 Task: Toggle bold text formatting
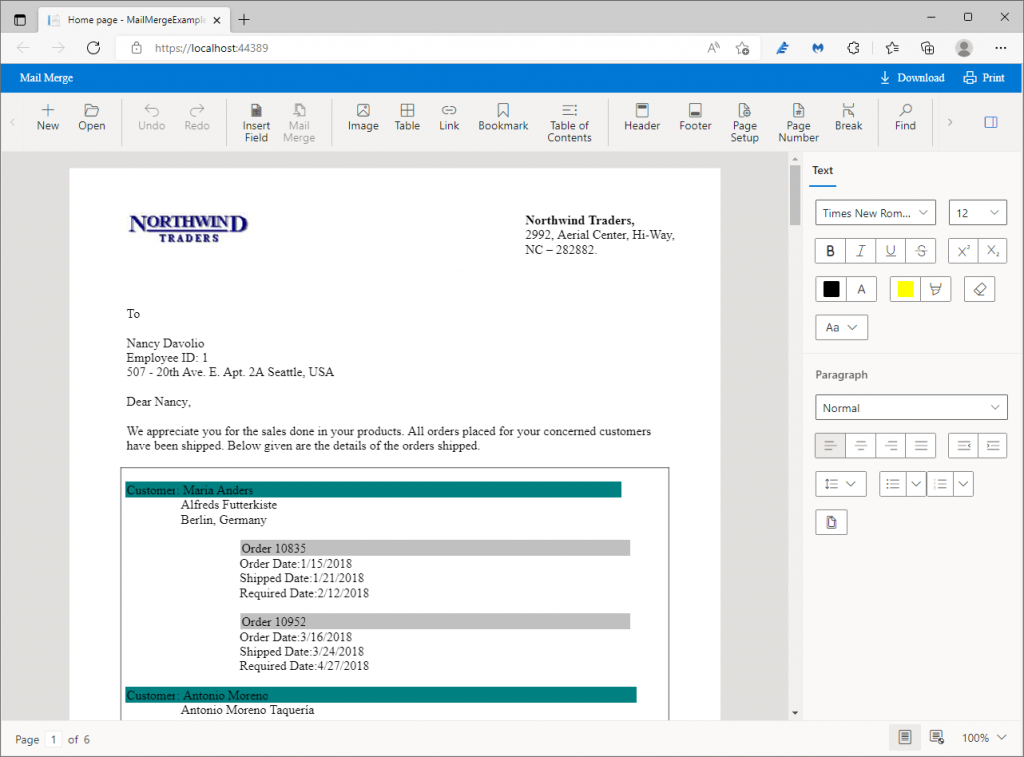click(829, 250)
